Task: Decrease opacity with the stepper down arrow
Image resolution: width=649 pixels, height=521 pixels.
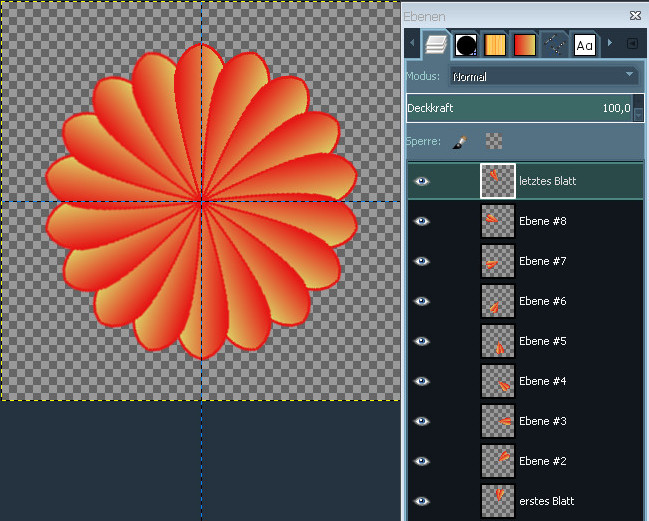Action: 640,115
